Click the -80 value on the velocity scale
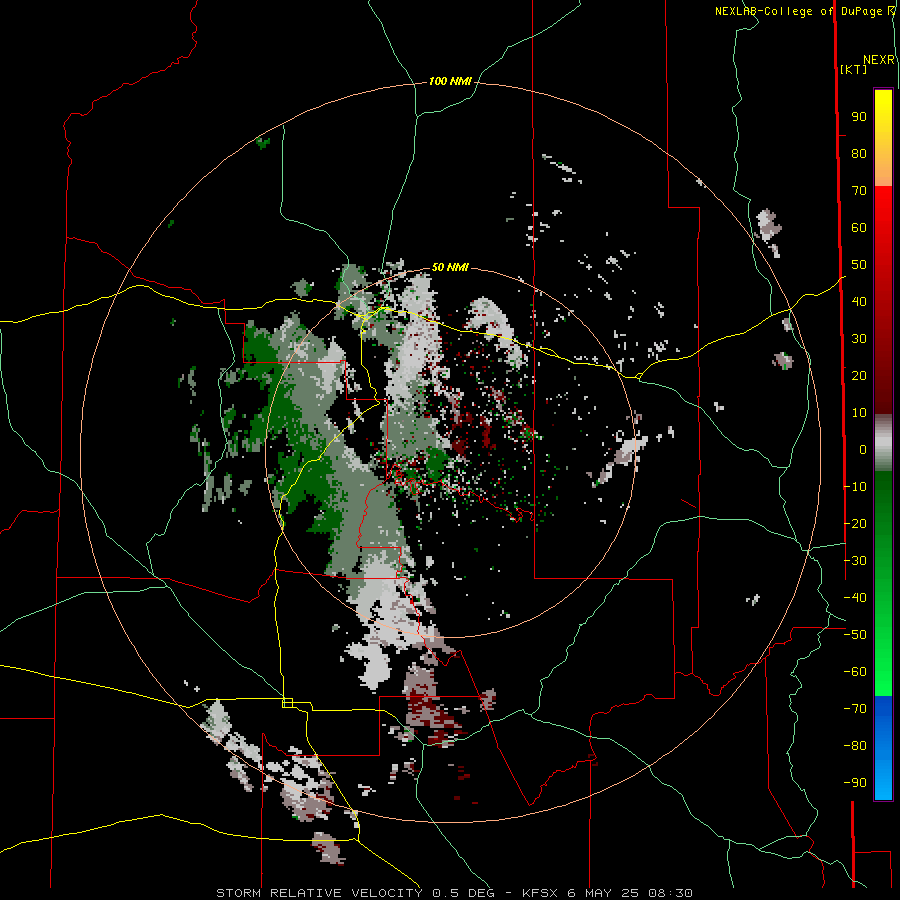This screenshot has height=900, width=900. tap(855, 746)
